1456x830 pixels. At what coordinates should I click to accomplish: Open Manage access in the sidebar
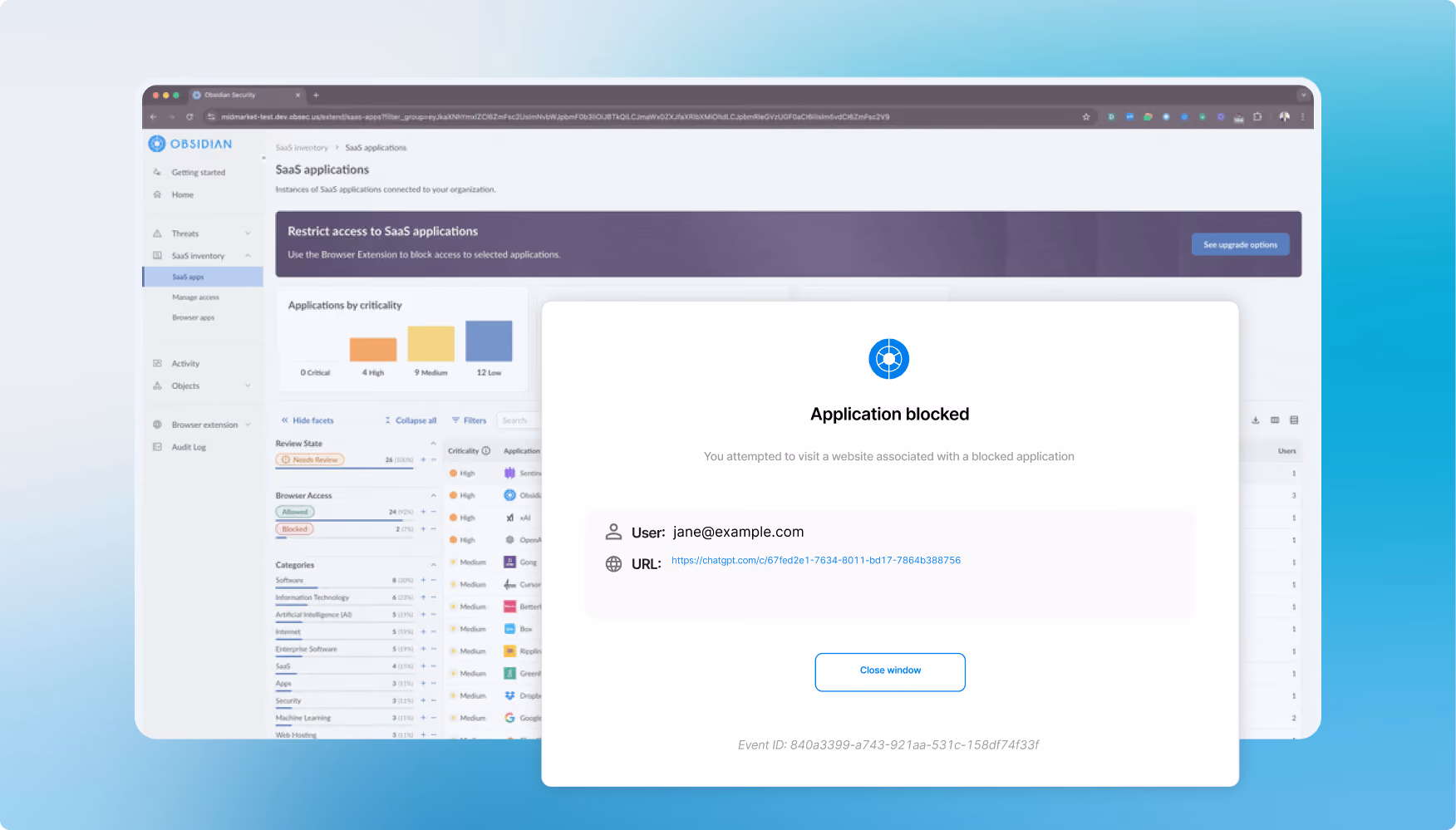195,297
